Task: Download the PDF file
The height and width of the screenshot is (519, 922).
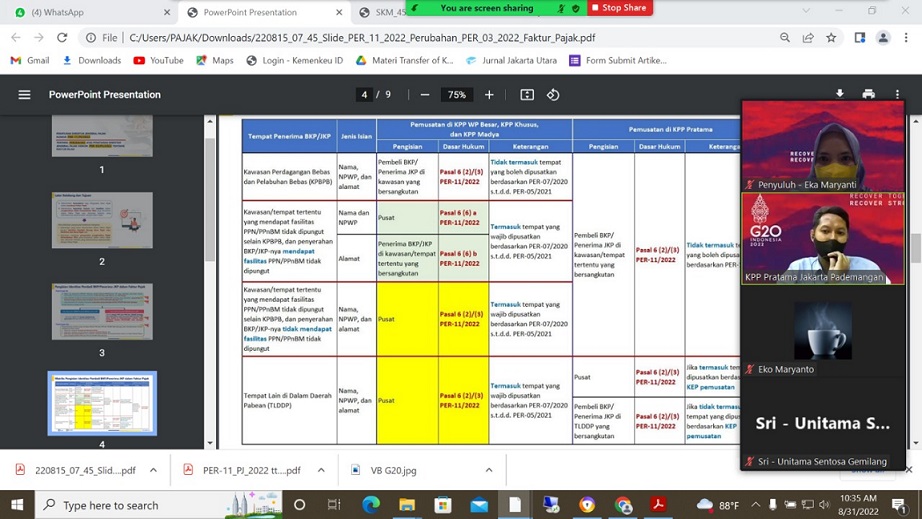Action: [x=839, y=94]
